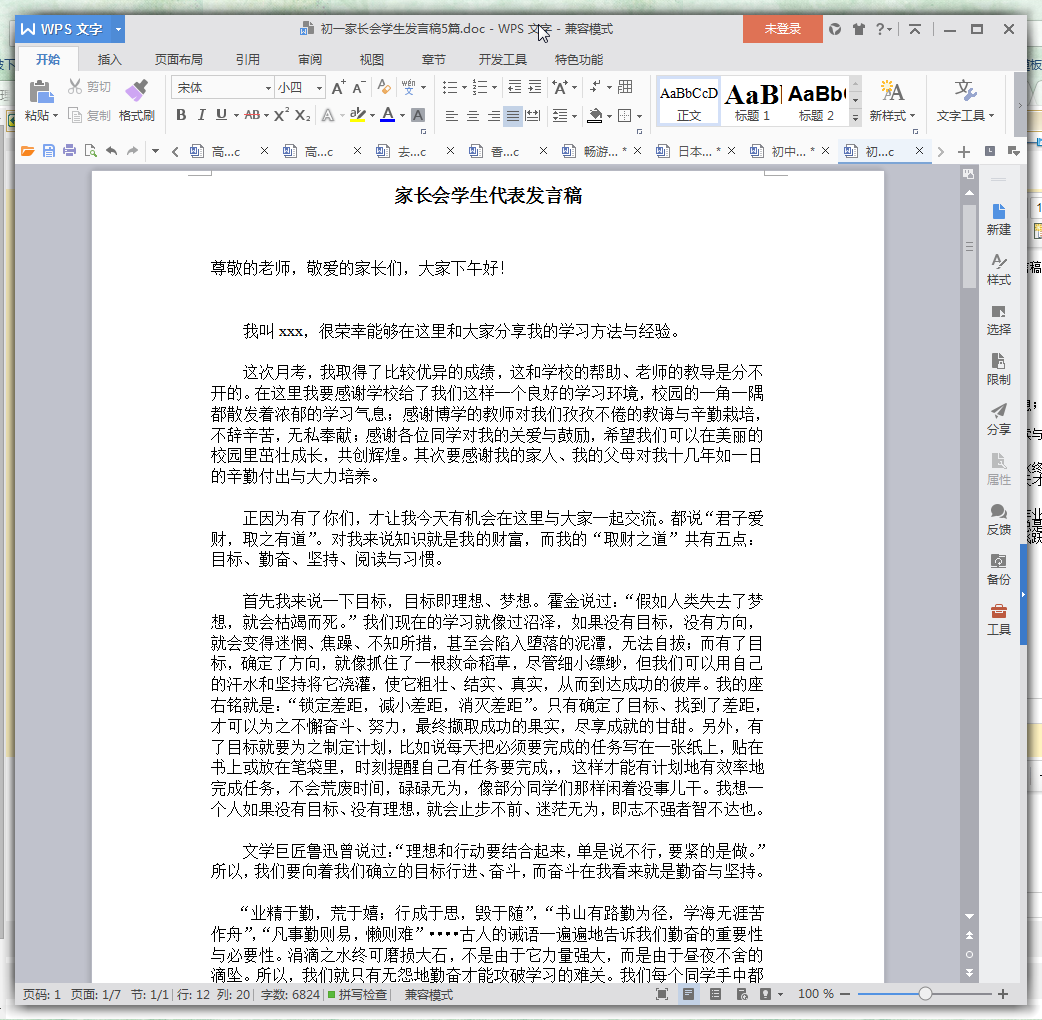
Task: Select the Format Painter (格式刷) tool
Action: 136,100
